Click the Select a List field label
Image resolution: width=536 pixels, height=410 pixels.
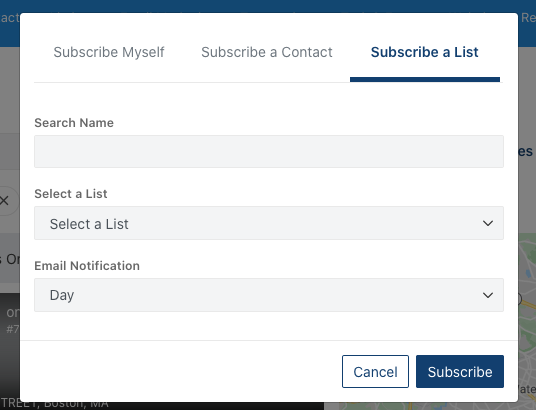click(71, 194)
